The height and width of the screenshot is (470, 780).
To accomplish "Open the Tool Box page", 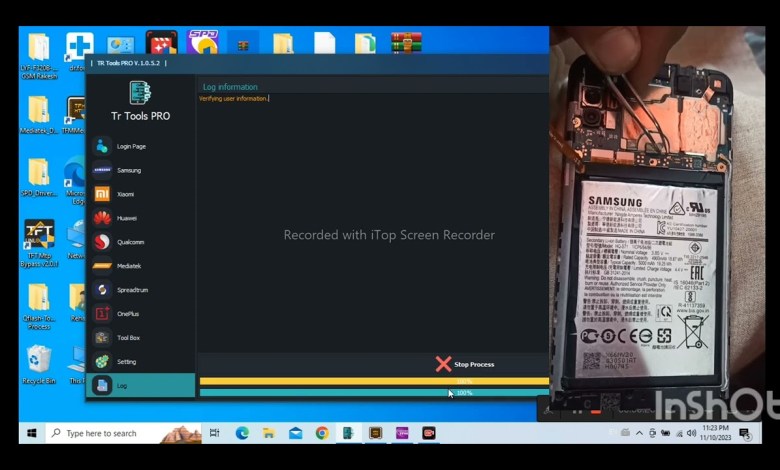I will tap(127, 338).
